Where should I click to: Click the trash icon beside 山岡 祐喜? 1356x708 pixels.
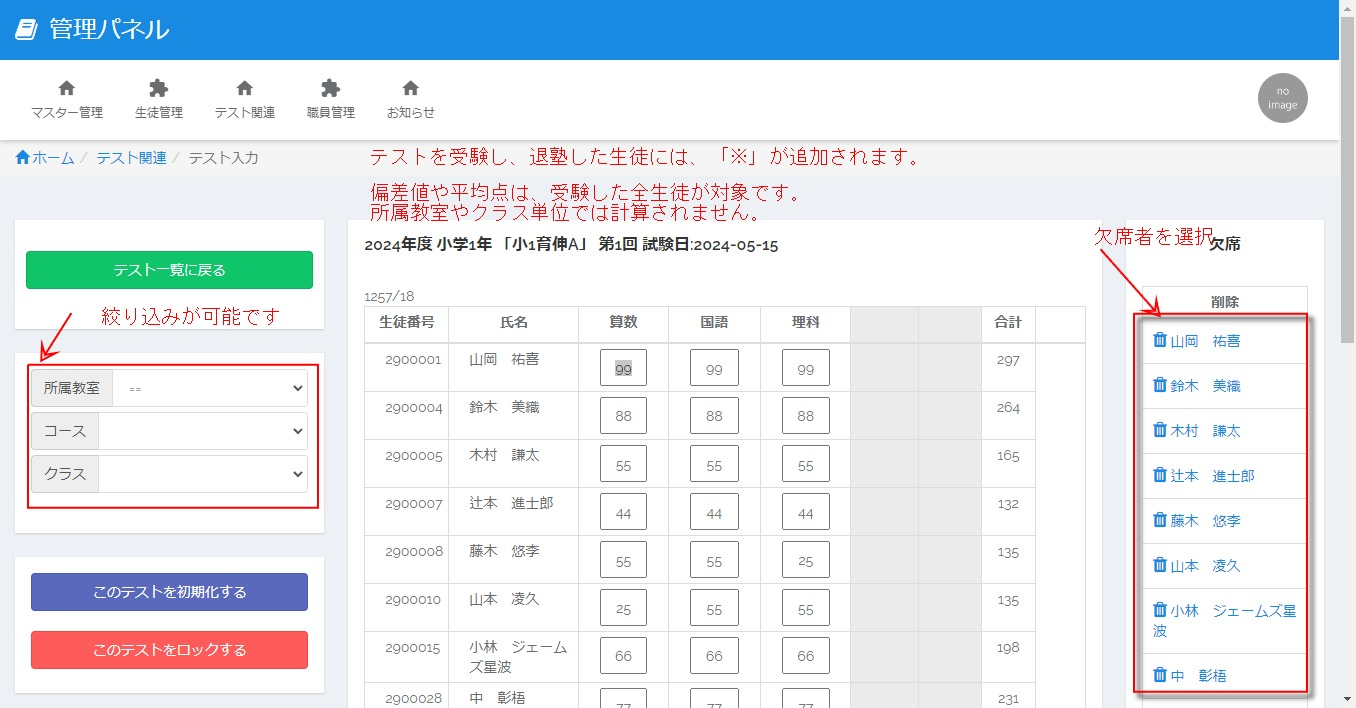click(x=1160, y=340)
